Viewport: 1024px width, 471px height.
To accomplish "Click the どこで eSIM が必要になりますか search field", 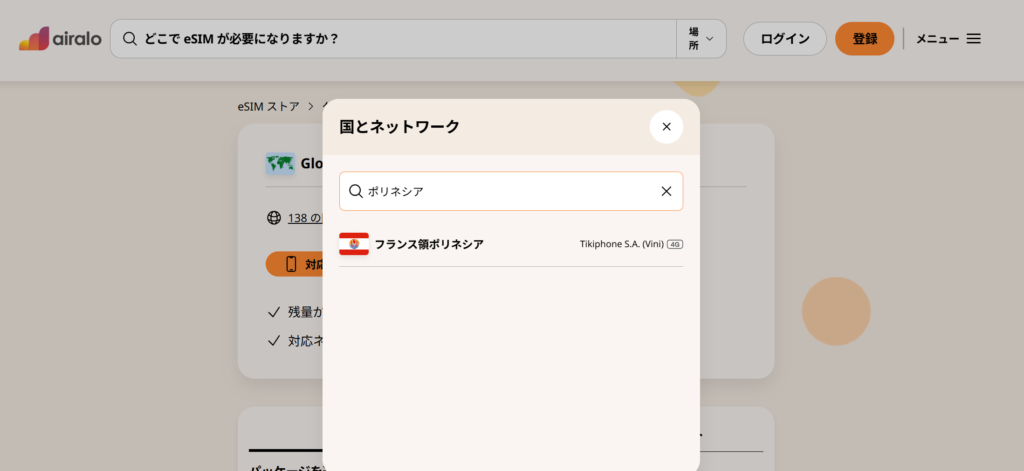I will click(400, 39).
